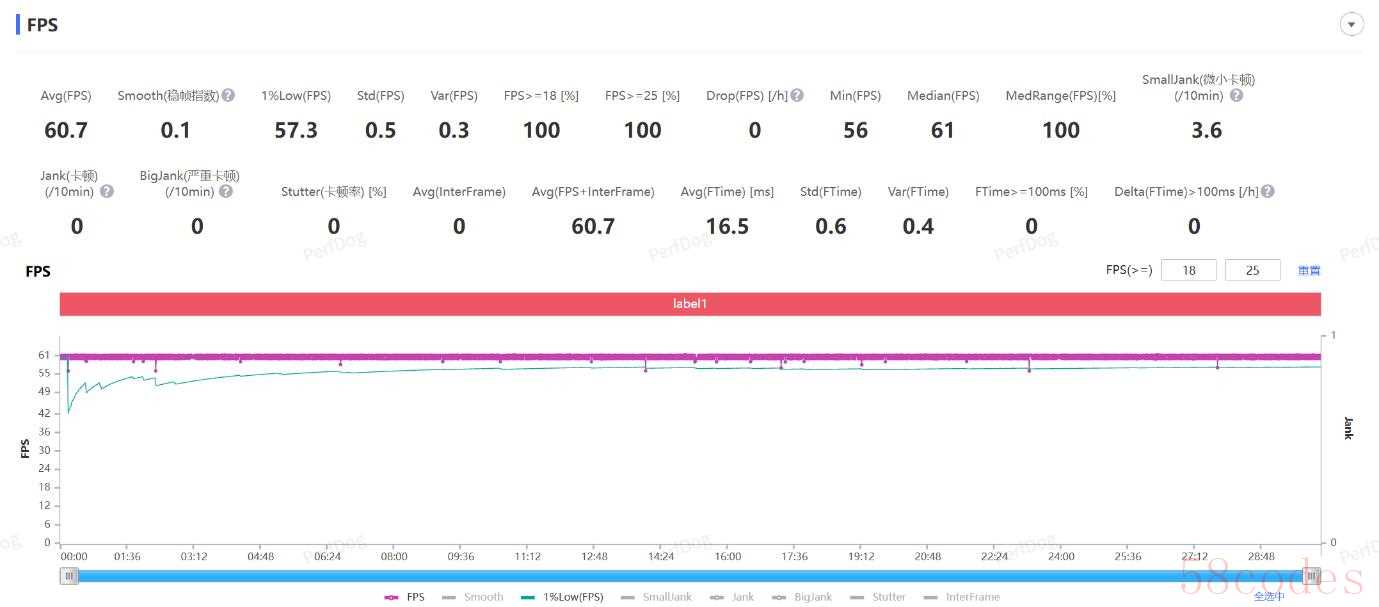Screen dimensions: 1379x607
Task: Show help tooltip for Drop(FPS) [/h]
Action: coord(797,96)
